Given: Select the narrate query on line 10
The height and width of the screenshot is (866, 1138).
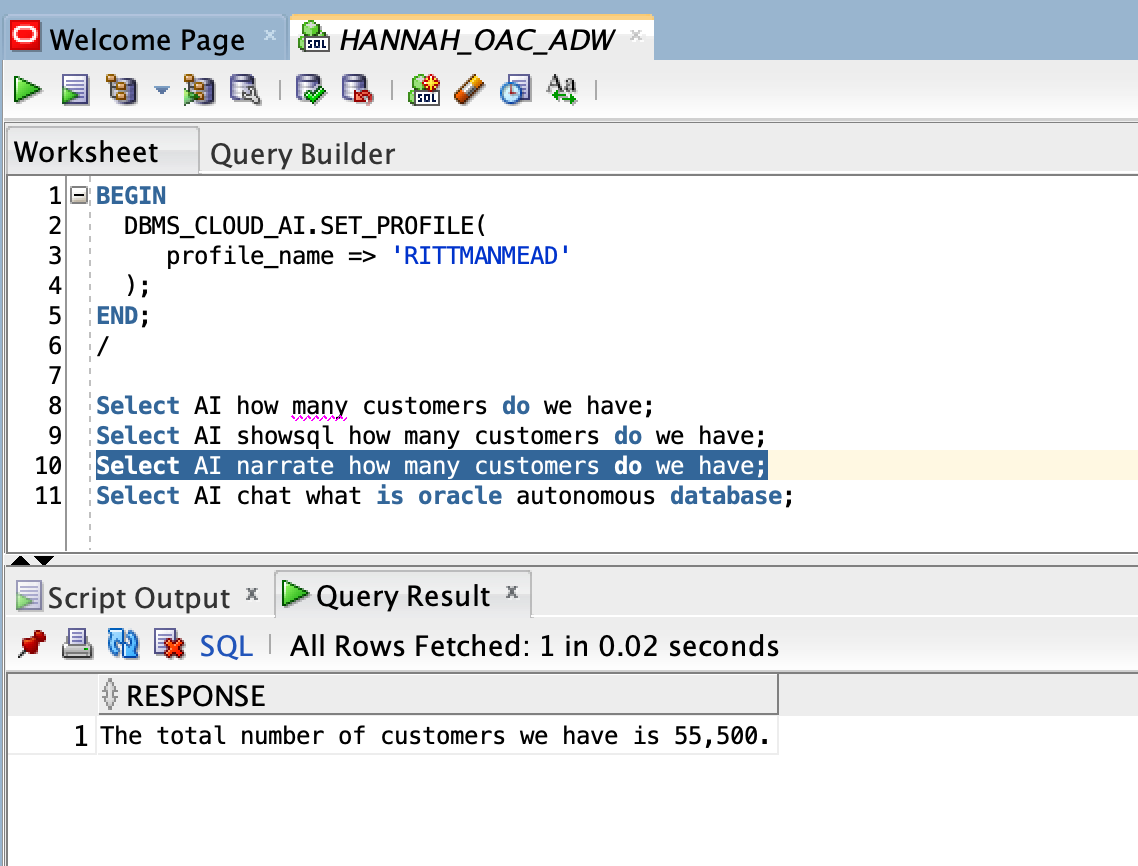Looking at the screenshot, I should tap(430, 465).
